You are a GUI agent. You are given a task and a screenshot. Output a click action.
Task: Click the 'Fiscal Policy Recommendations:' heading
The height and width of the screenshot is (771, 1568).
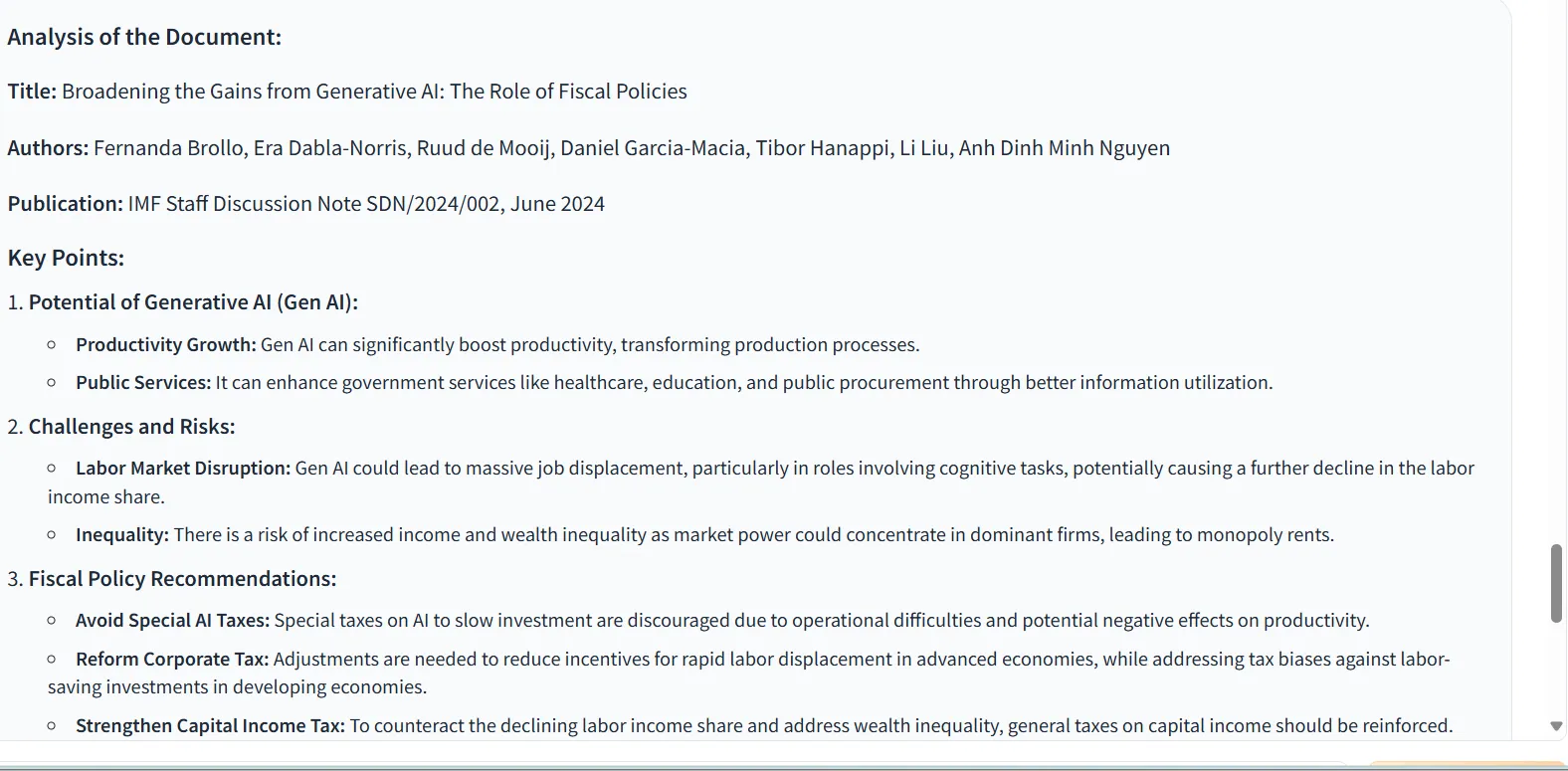(182, 579)
